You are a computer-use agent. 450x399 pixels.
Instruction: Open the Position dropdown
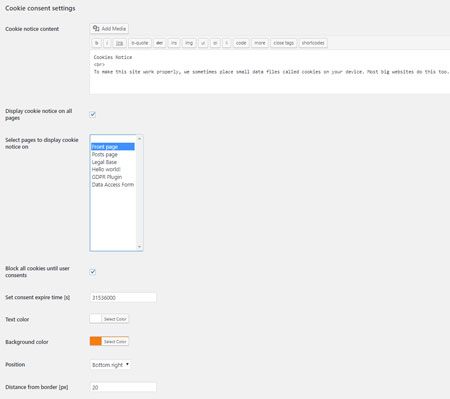click(x=110, y=365)
